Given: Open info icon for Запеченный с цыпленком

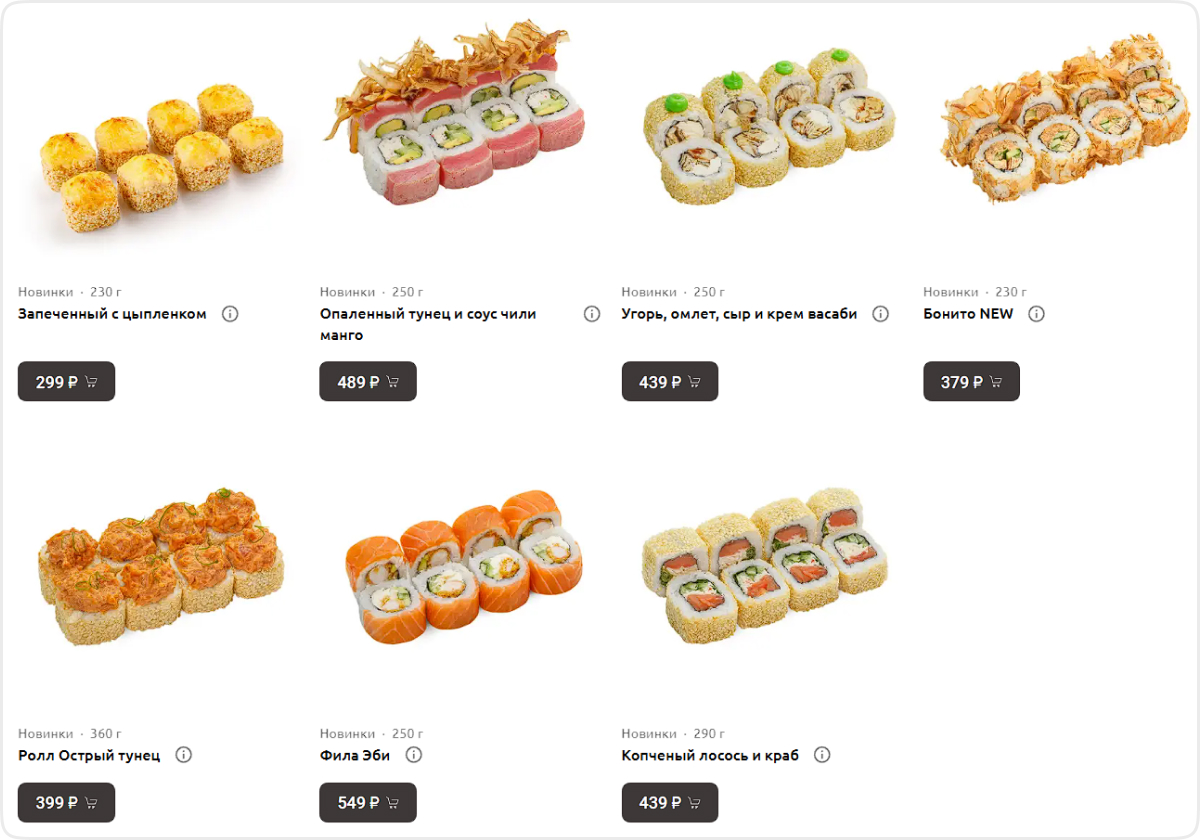Looking at the screenshot, I should pos(230,314).
